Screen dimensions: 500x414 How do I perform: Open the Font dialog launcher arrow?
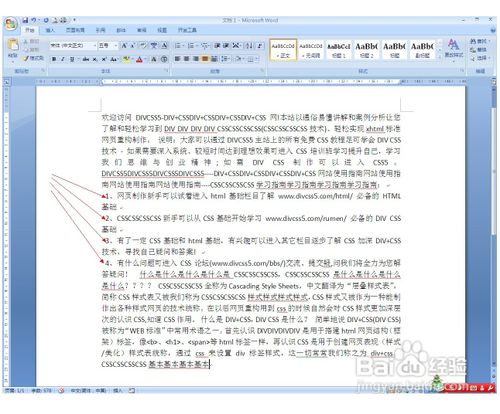(x=166, y=71)
